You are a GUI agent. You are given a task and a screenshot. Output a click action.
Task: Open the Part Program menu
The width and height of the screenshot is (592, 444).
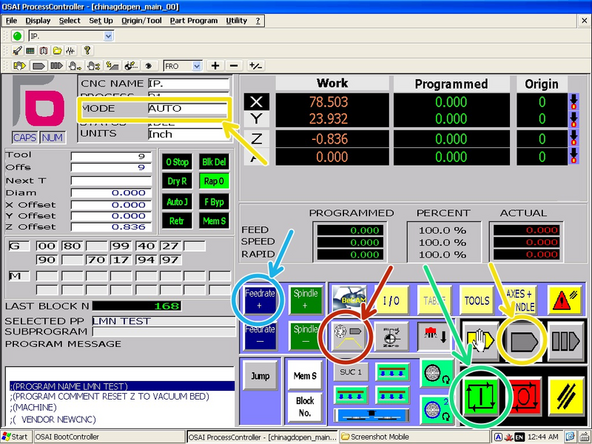(194, 21)
